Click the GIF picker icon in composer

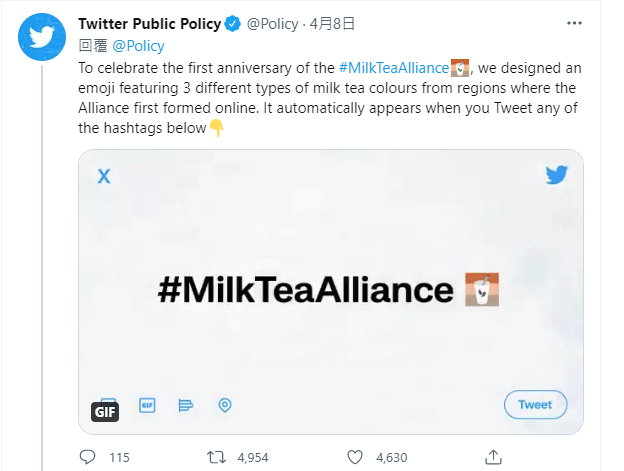click(147, 405)
